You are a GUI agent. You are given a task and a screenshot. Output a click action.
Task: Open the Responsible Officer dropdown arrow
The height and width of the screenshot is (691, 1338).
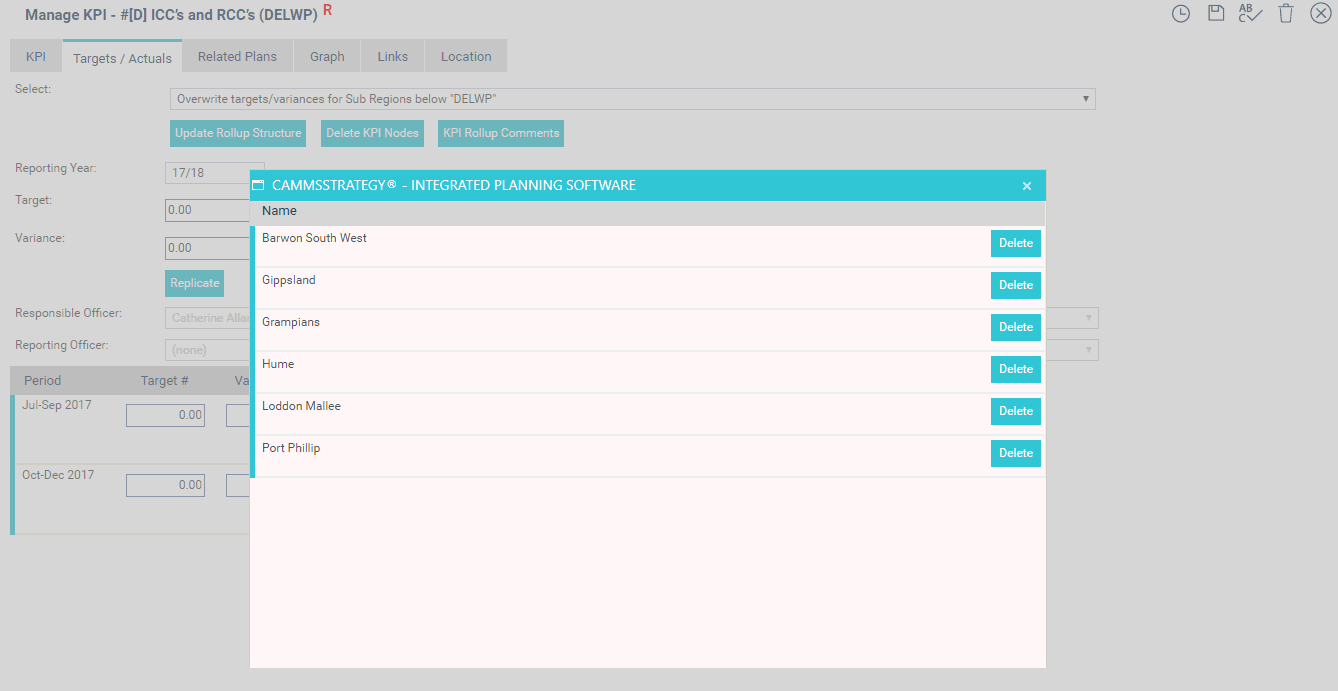[1087, 318]
